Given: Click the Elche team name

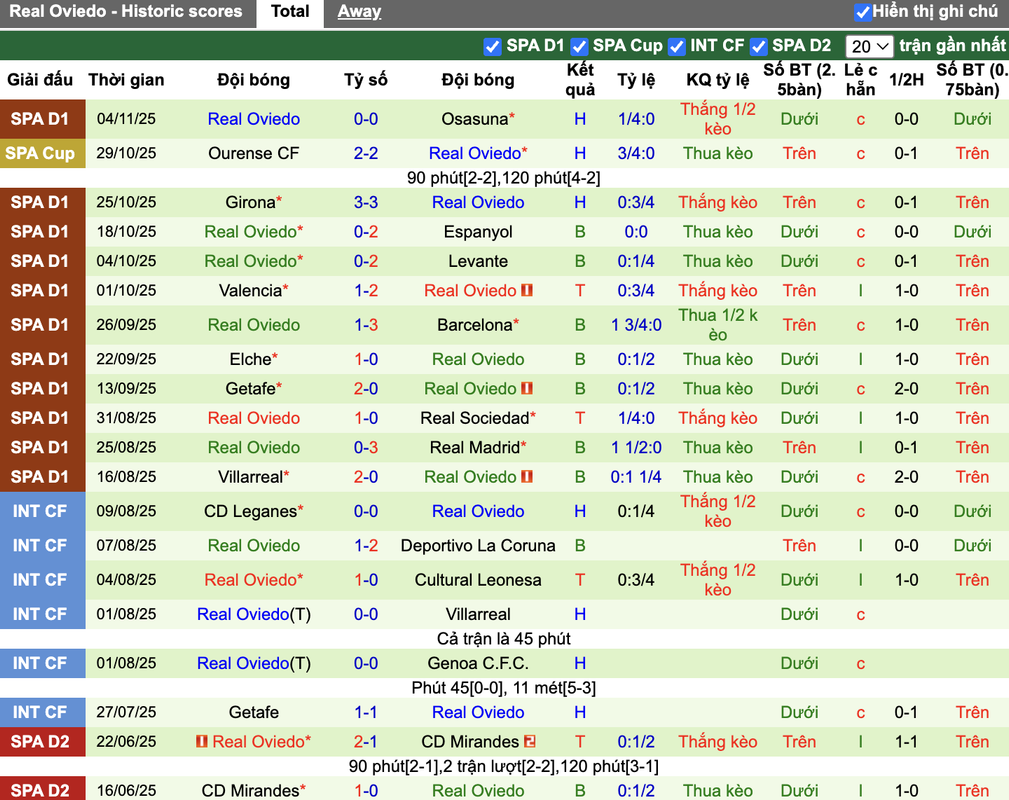Looking at the screenshot, I should (x=250, y=359).
